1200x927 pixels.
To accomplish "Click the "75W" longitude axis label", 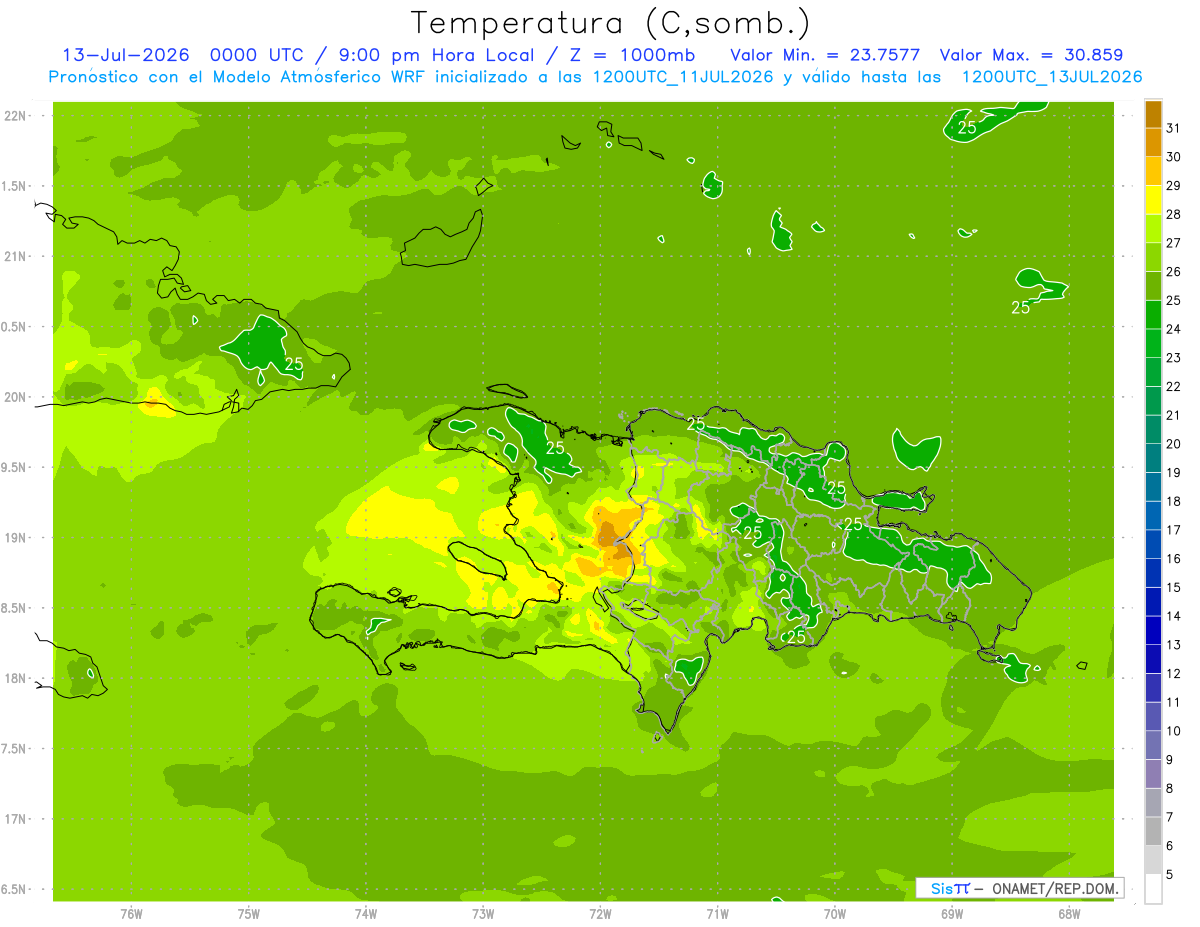I will pos(249,914).
